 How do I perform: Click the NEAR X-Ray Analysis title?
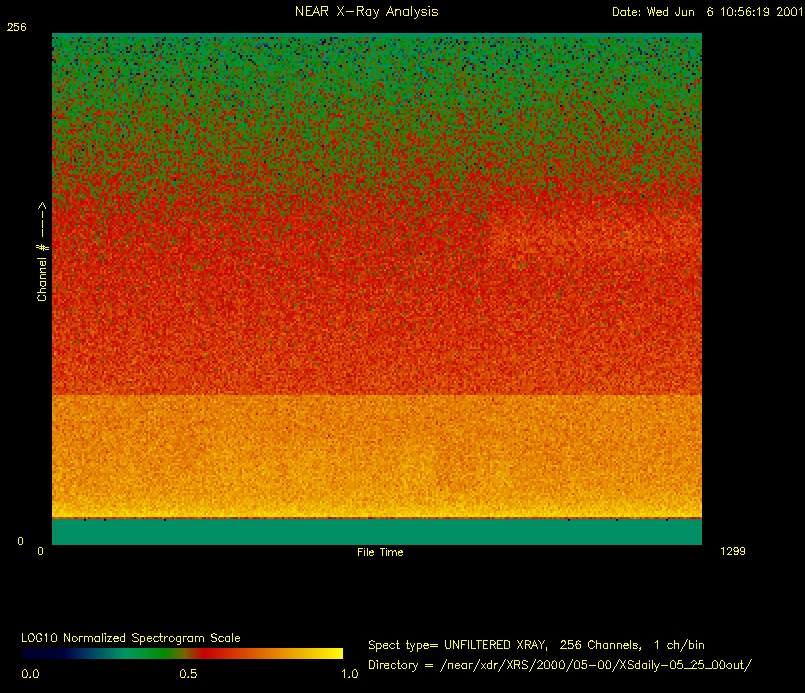tap(366, 12)
